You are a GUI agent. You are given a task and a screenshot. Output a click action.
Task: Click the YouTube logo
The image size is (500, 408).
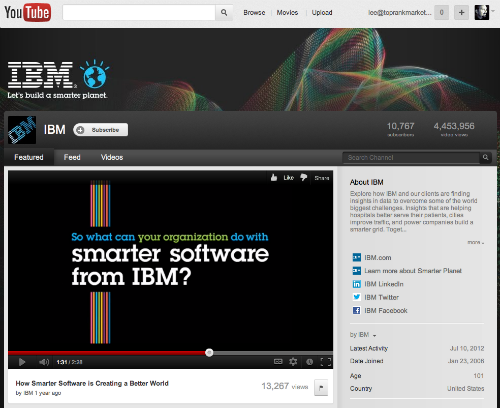pos(27,13)
